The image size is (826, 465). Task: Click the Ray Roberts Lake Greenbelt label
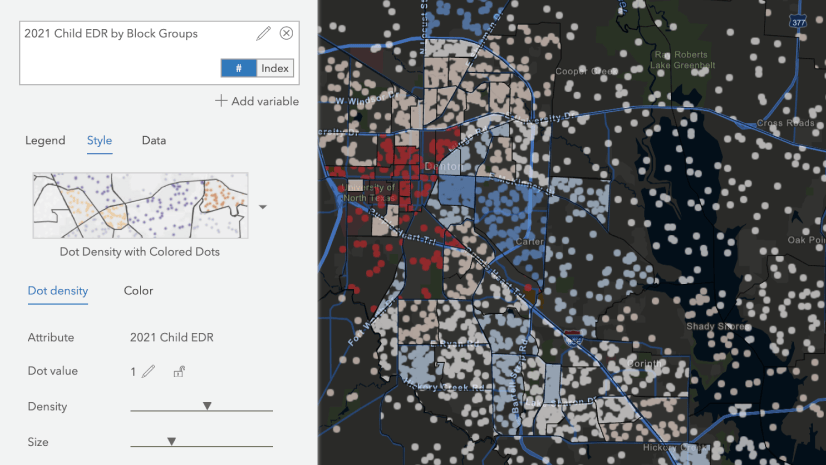point(682,60)
